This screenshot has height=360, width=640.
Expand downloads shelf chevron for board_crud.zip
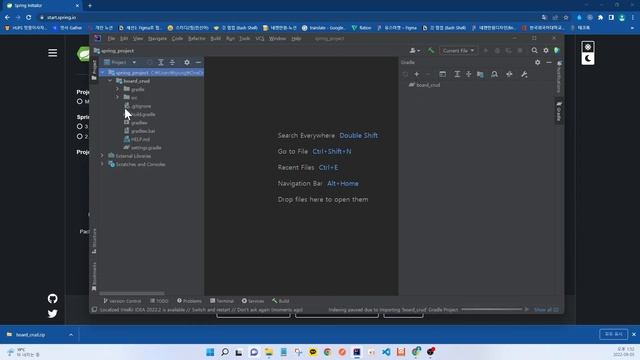pos(71,335)
